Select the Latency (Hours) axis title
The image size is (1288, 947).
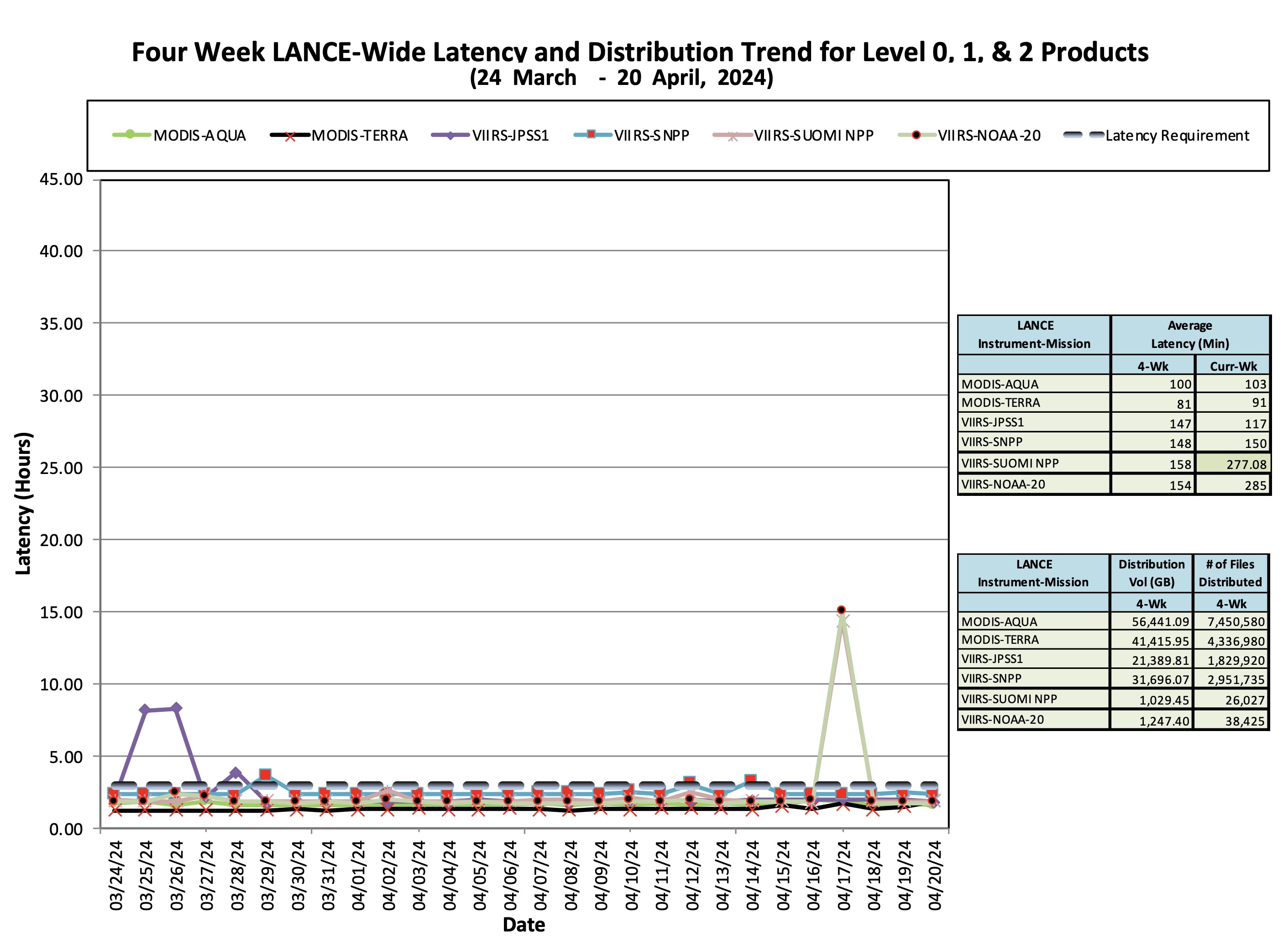click(23, 503)
